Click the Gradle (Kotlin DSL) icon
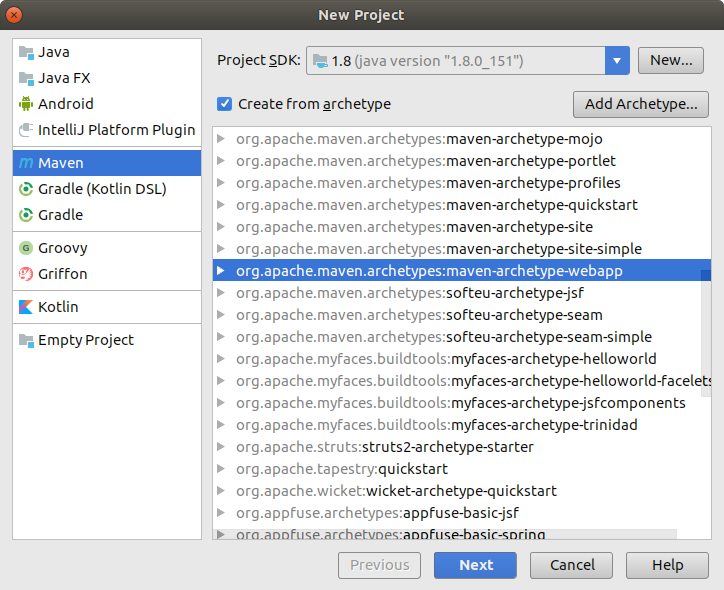The width and height of the screenshot is (724, 590). click(x=26, y=189)
